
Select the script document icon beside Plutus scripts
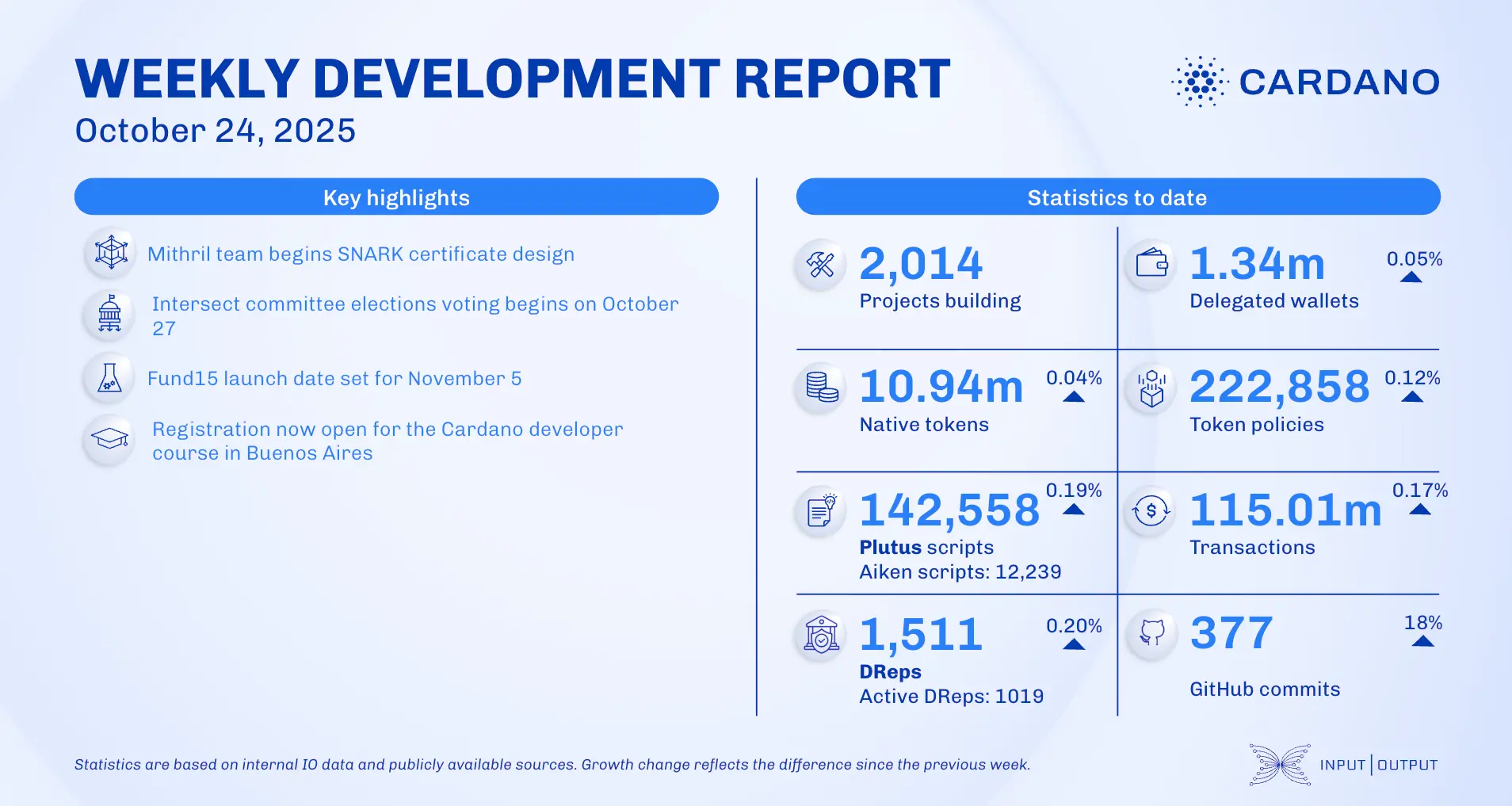(x=822, y=511)
